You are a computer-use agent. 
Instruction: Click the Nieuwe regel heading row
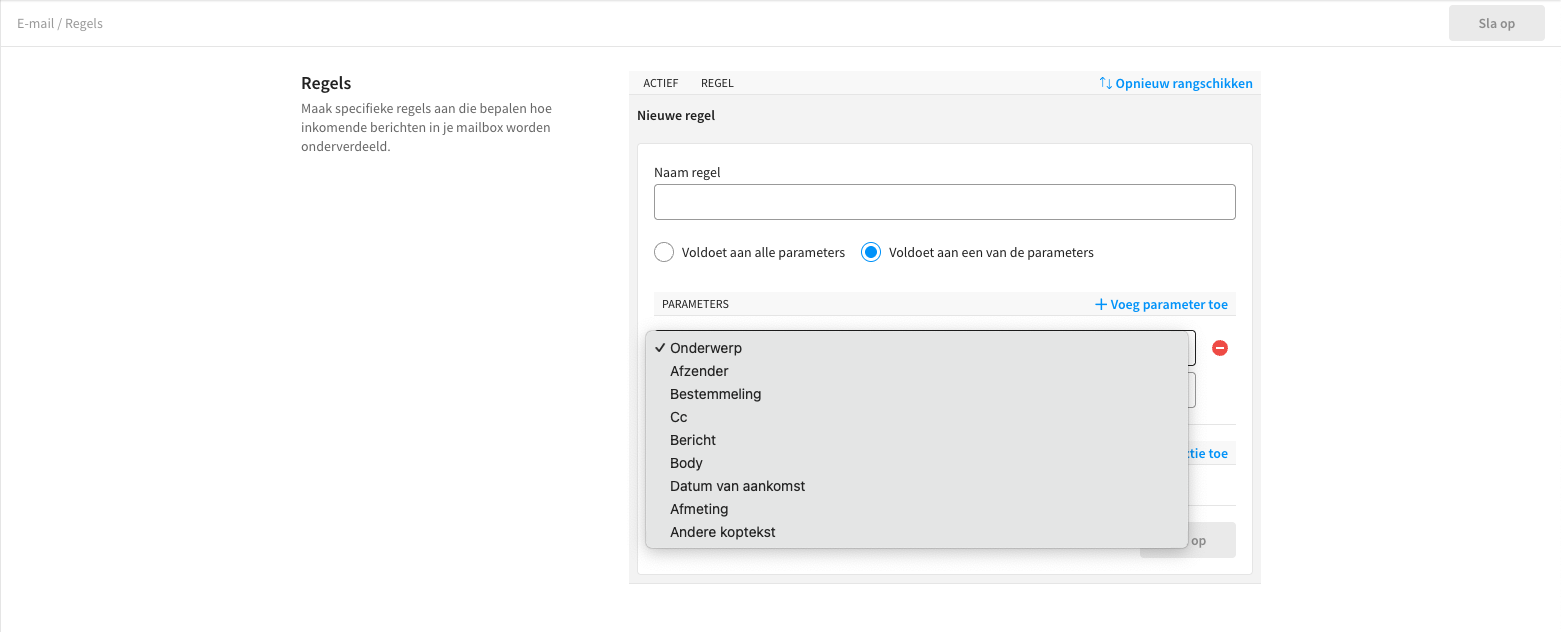pos(676,115)
